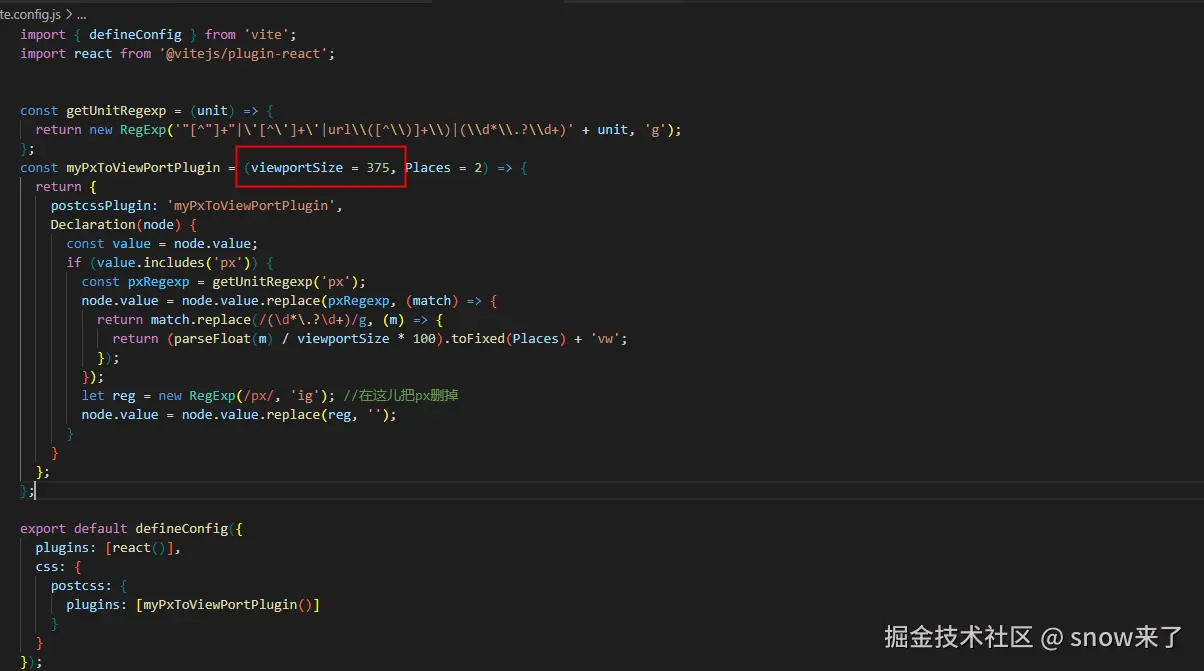Click the Chinese comment about deleting px
1204x671 pixels.
coord(400,395)
